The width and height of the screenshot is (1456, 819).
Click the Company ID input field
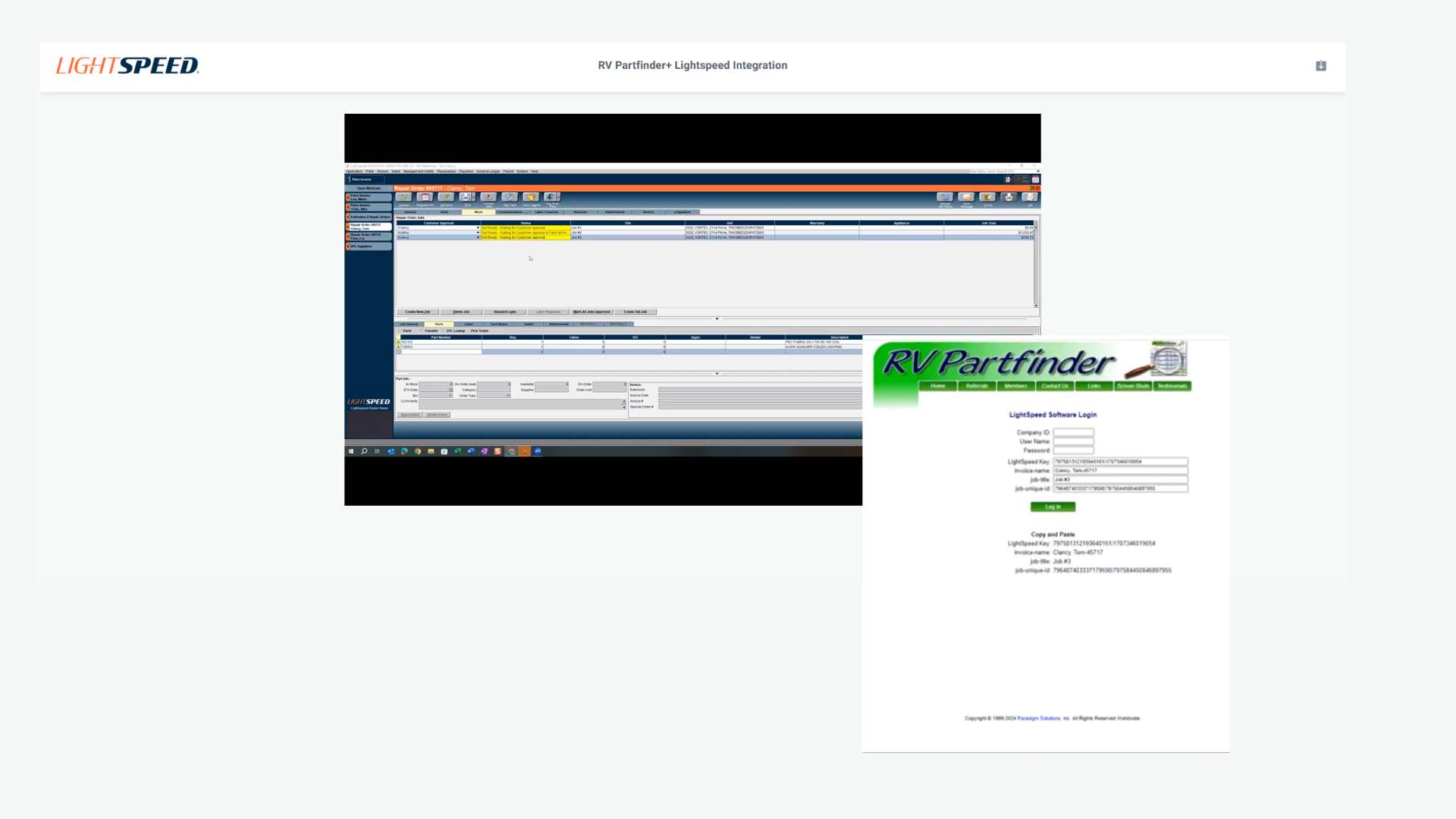(x=1073, y=432)
